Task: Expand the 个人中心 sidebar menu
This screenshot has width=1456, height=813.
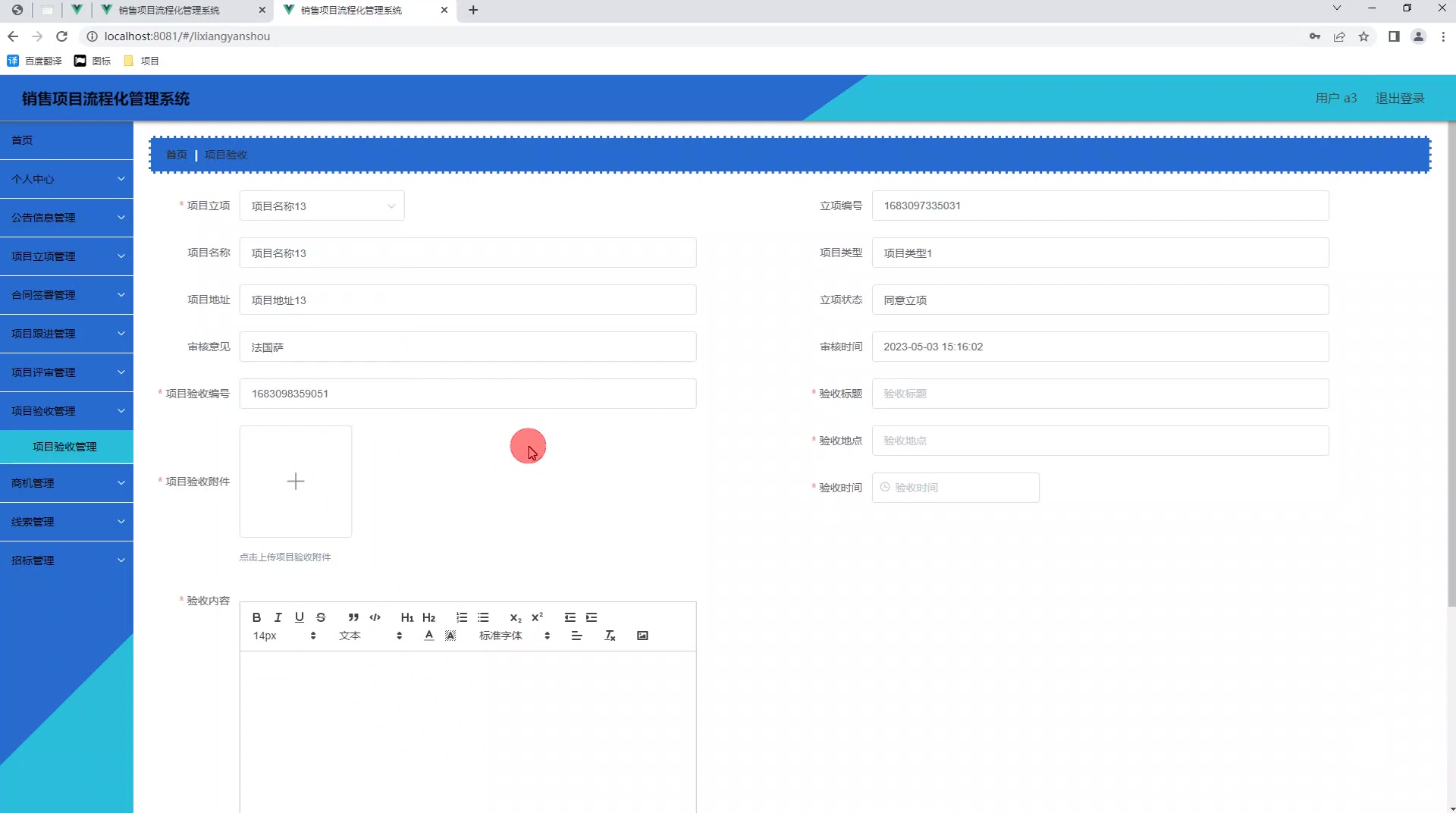Action: click(x=67, y=179)
